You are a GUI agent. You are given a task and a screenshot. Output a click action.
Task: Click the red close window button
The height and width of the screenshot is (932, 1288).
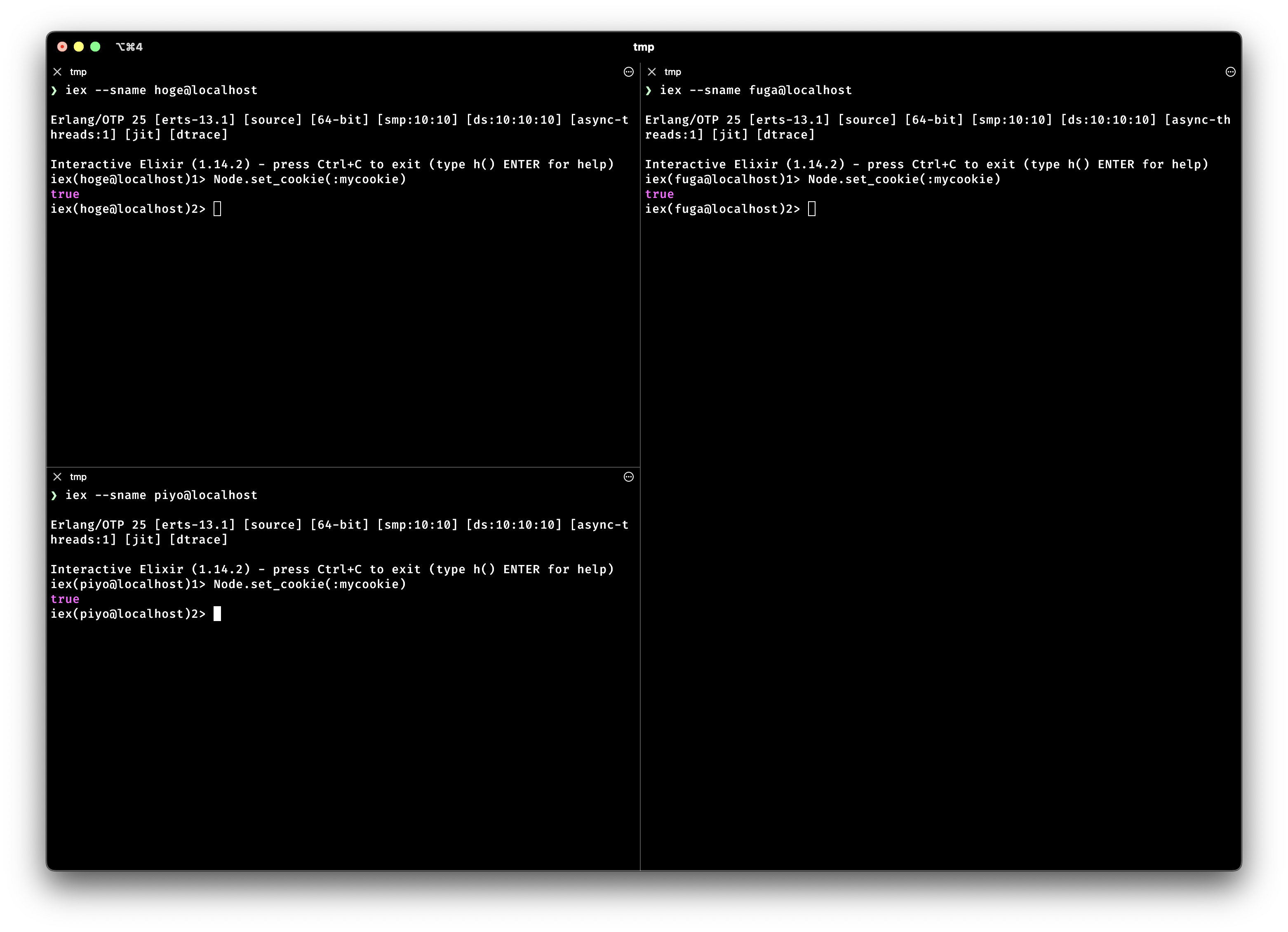point(63,47)
